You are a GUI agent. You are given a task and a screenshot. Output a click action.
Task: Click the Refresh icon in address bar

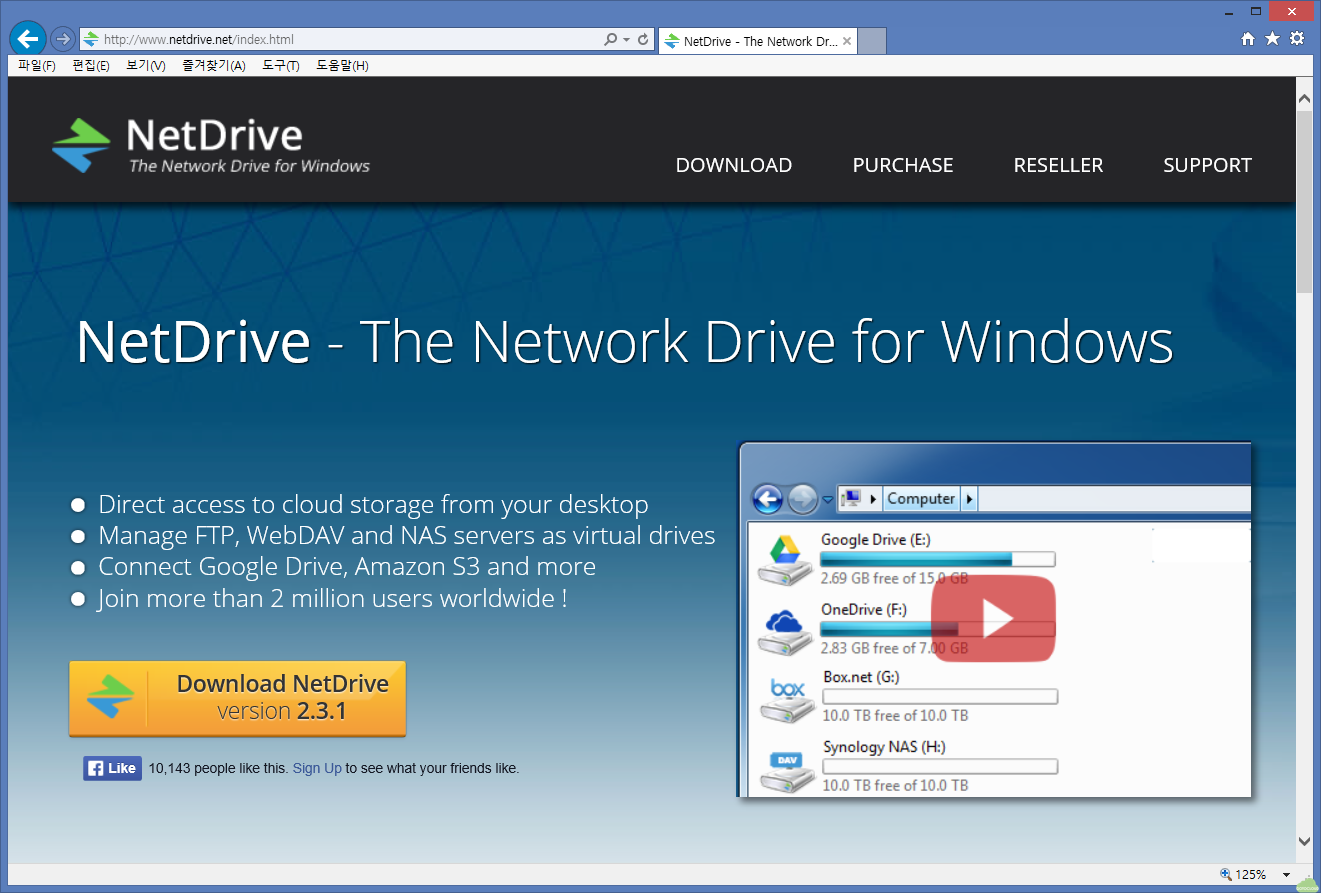pos(643,40)
